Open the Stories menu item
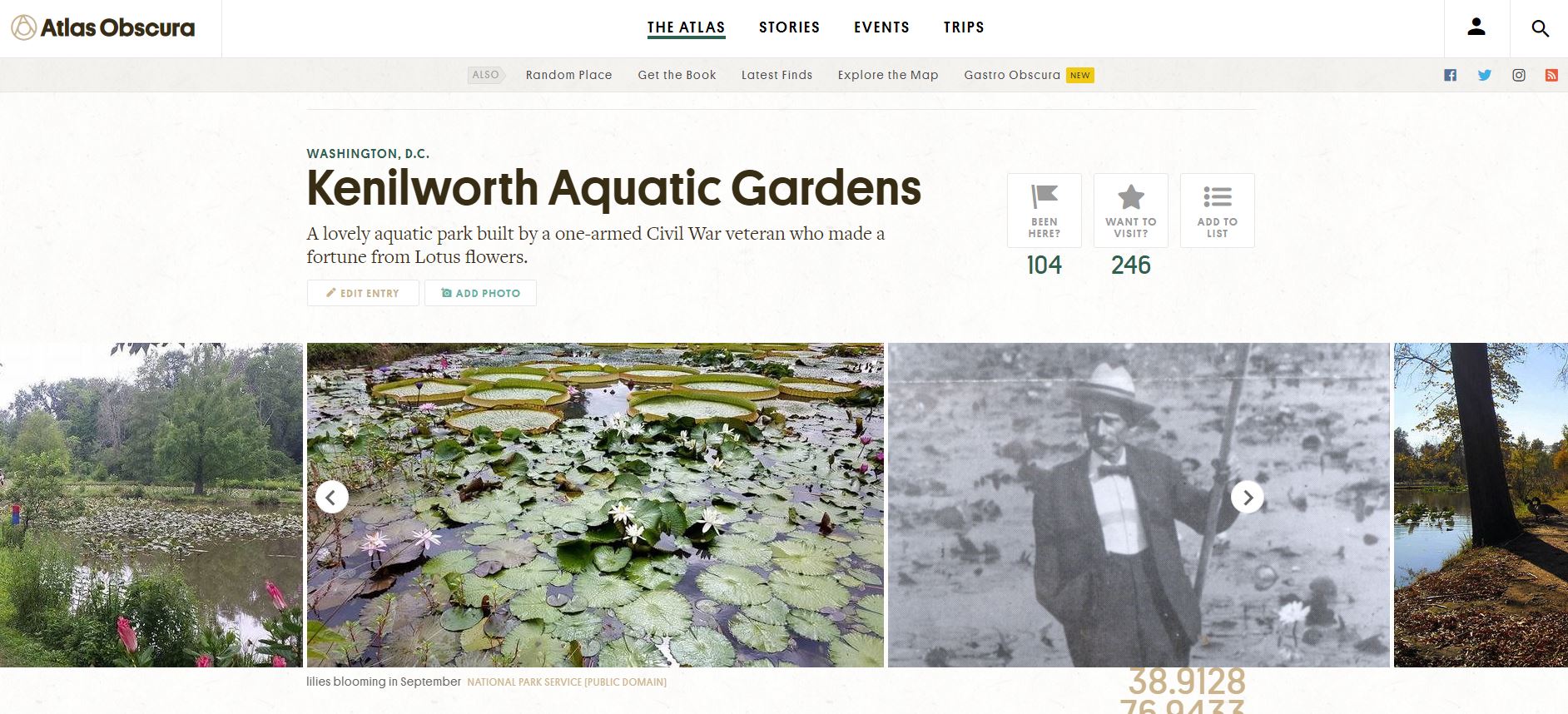The height and width of the screenshot is (714, 1568). pyautogui.click(x=790, y=27)
